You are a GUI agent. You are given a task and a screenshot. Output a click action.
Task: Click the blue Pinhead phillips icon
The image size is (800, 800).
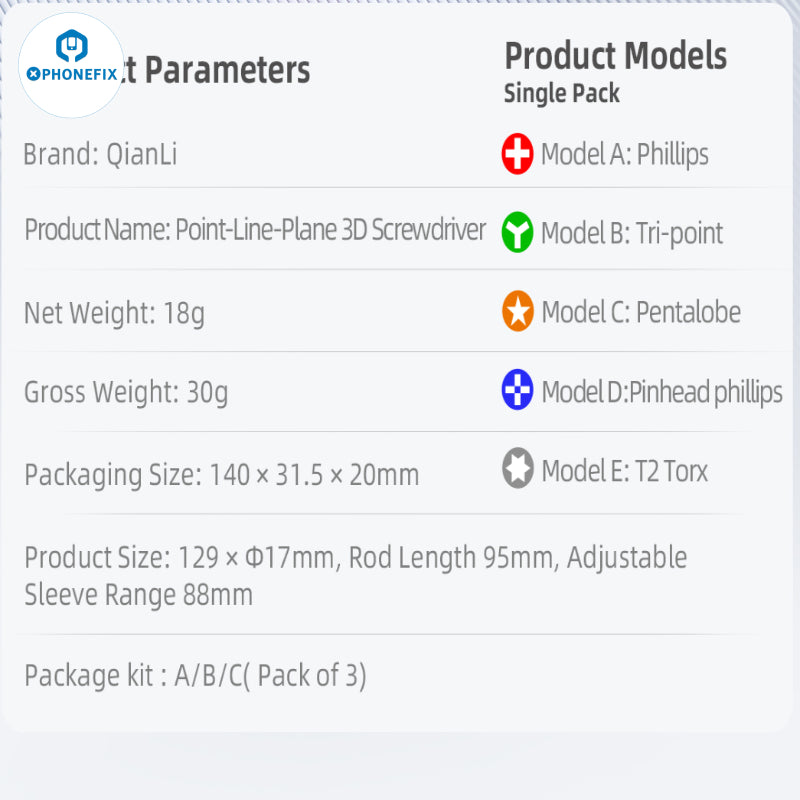click(517, 390)
